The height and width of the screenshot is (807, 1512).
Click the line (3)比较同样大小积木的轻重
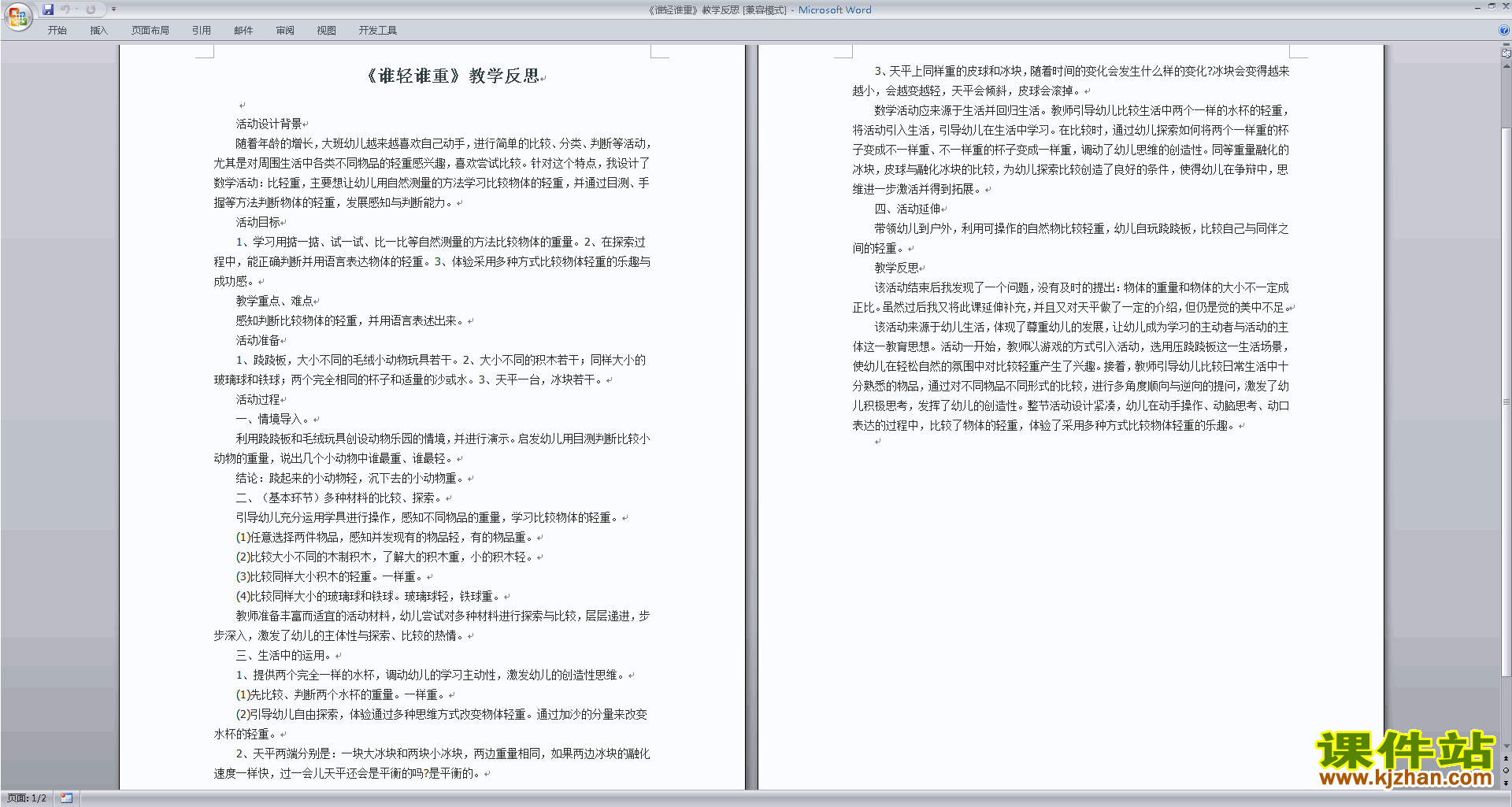[x=331, y=576]
